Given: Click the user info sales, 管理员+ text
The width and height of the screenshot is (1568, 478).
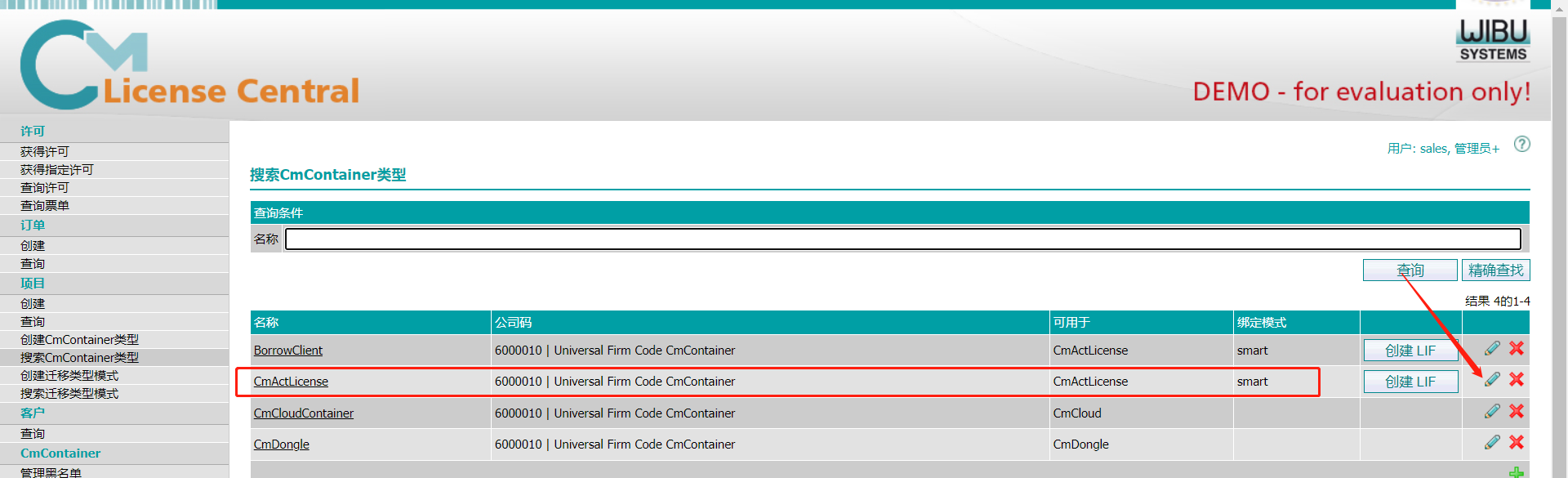Looking at the screenshot, I should coord(1443,149).
